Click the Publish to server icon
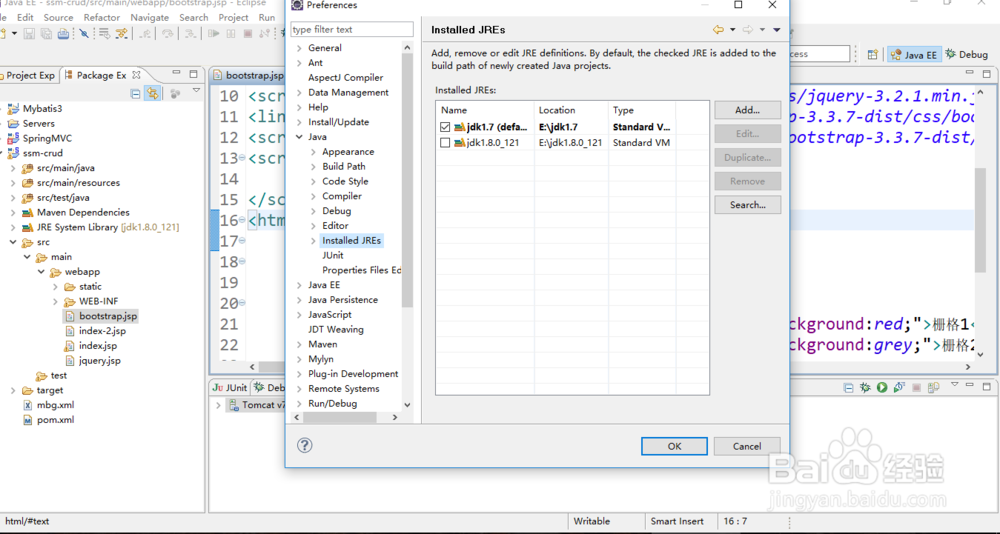Viewport: 1000px width, 534px height. coord(934,387)
